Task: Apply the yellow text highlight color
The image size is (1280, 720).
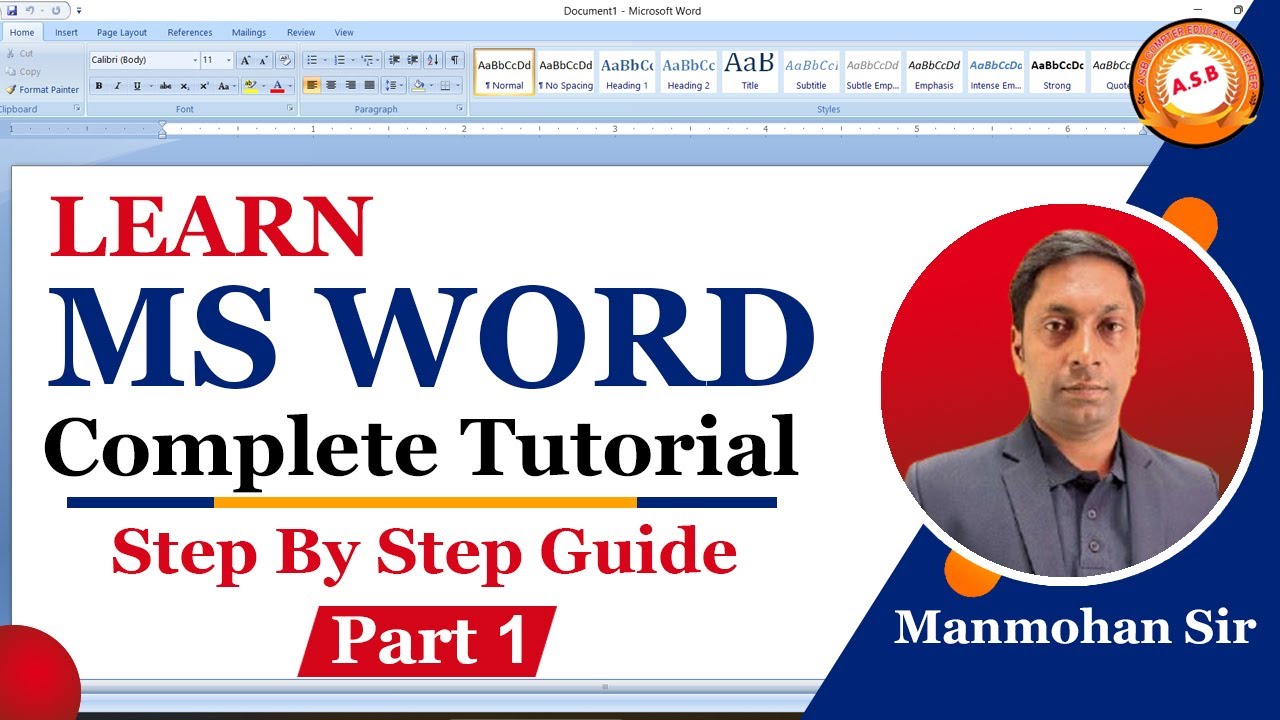Action: [x=250, y=86]
